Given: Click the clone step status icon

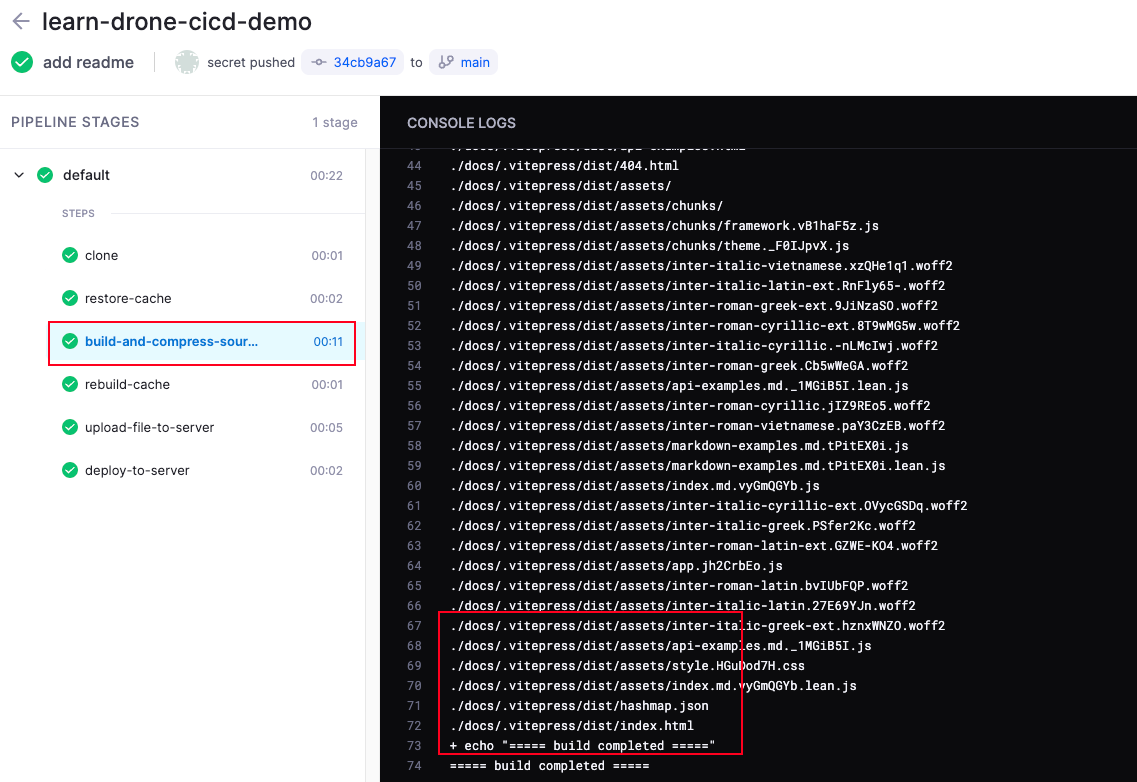Looking at the screenshot, I should coord(70,255).
